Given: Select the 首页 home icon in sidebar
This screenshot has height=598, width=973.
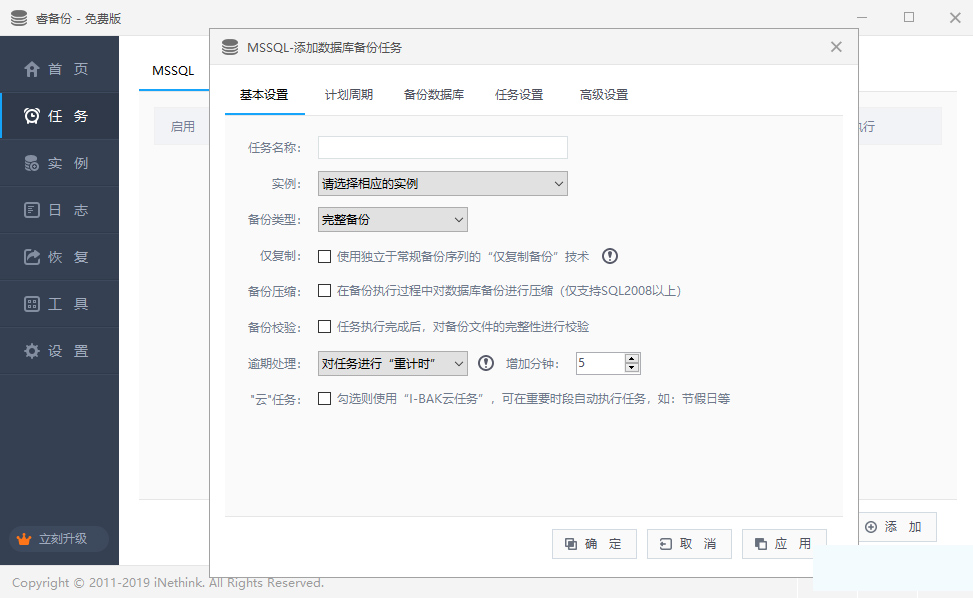Looking at the screenshot, I should (x=35, y=67).
